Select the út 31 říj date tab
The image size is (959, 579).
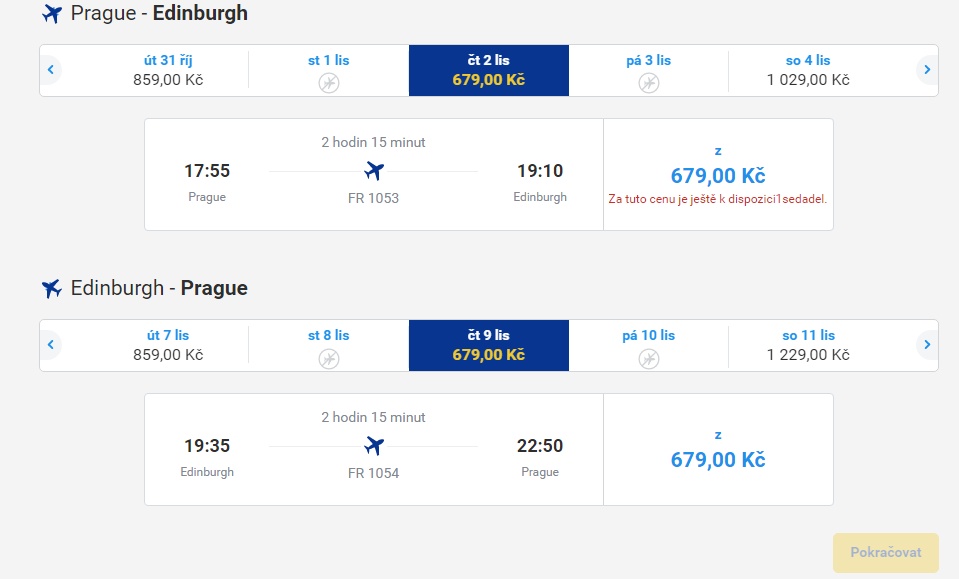168,70
